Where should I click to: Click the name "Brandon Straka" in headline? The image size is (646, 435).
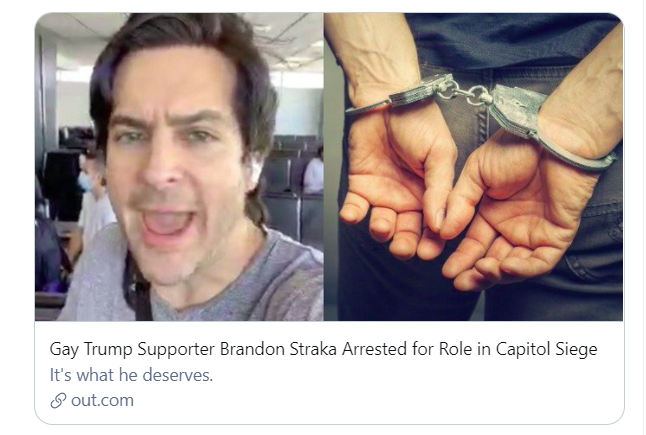[279, 349]
